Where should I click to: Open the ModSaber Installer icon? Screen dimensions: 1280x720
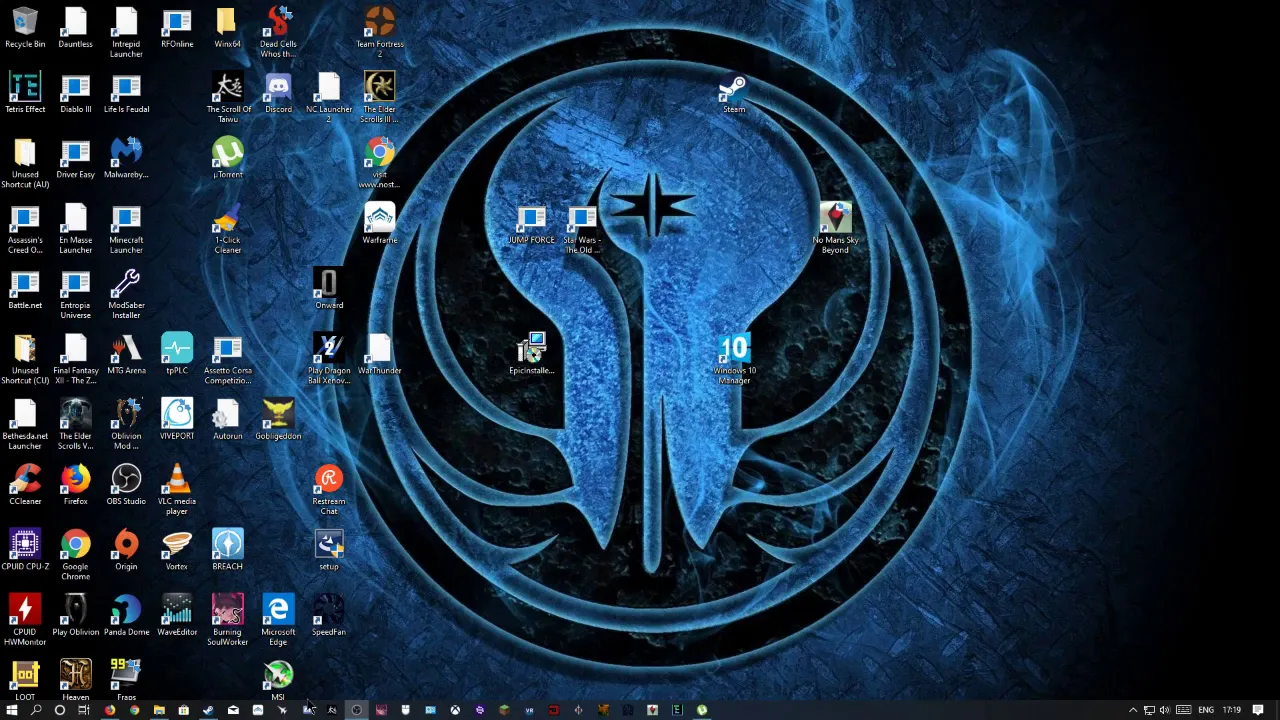click(x=126, y=293)
